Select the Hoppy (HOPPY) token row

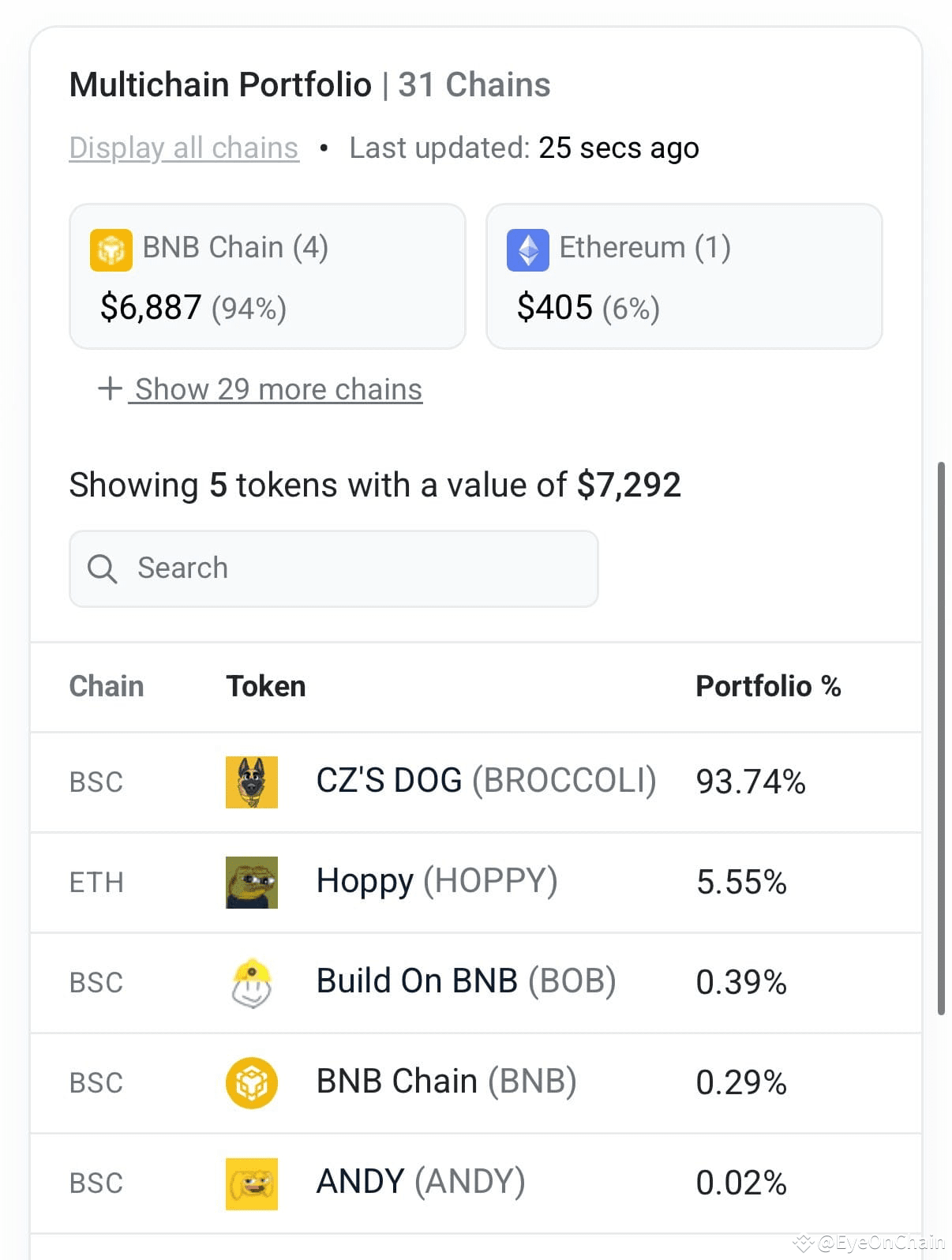(x=474, y=883)
